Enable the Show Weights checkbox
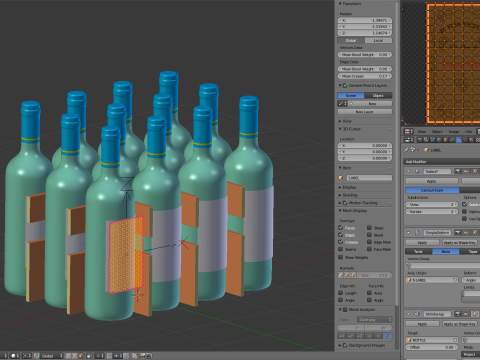Viewport: 480px width, 360px height. pyautogui.click(x=341, y=257)
